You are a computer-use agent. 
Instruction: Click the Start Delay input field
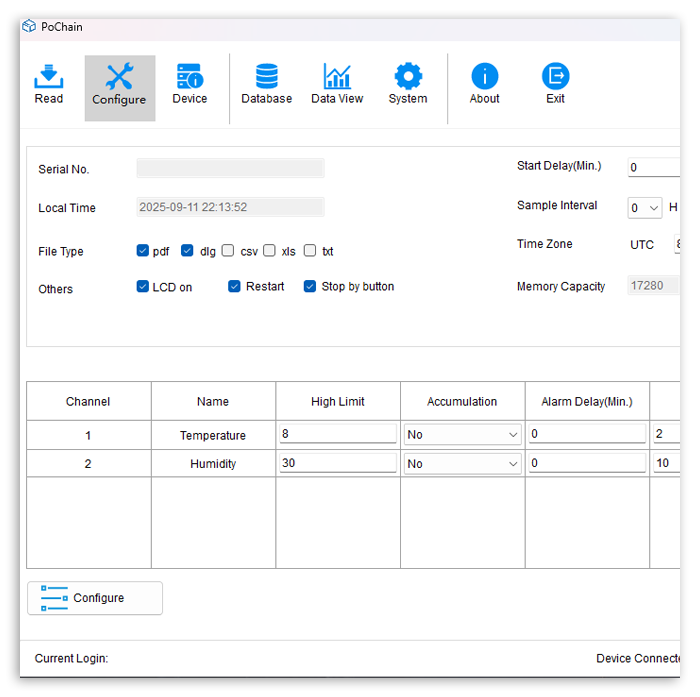point(655,168)
